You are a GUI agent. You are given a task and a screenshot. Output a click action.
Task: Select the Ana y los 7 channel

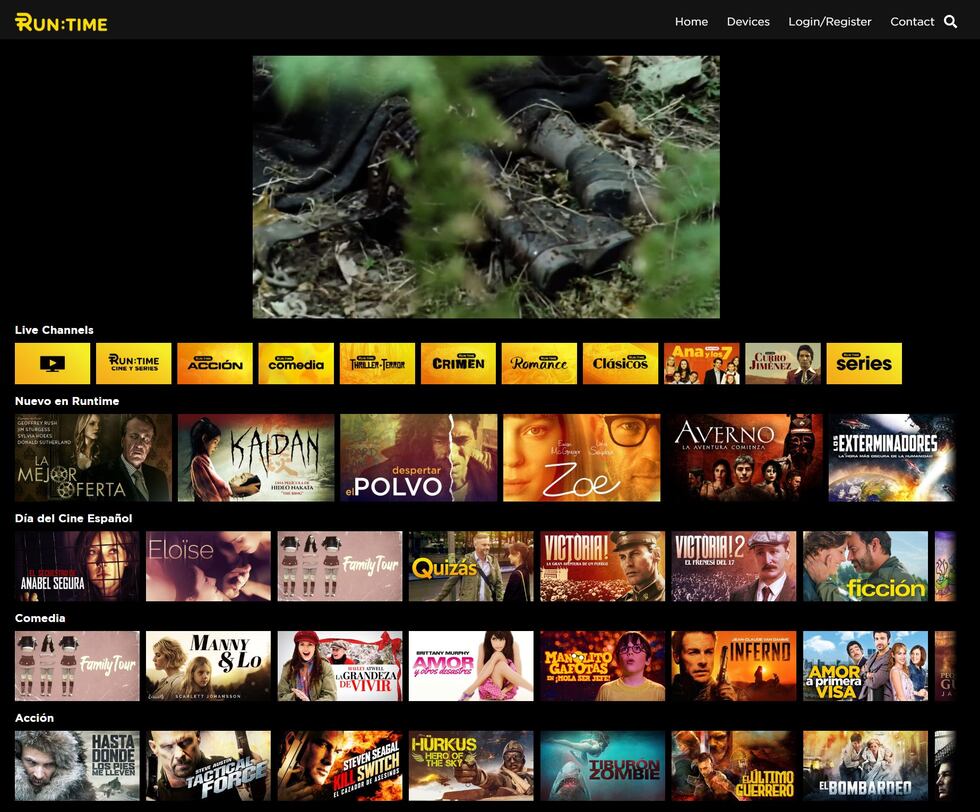[x=700, y=363]
